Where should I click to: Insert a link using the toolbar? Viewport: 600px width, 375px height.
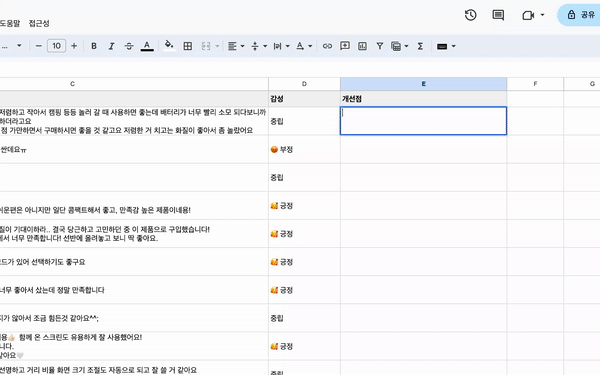pyautogui.click(x=327, y=46)
